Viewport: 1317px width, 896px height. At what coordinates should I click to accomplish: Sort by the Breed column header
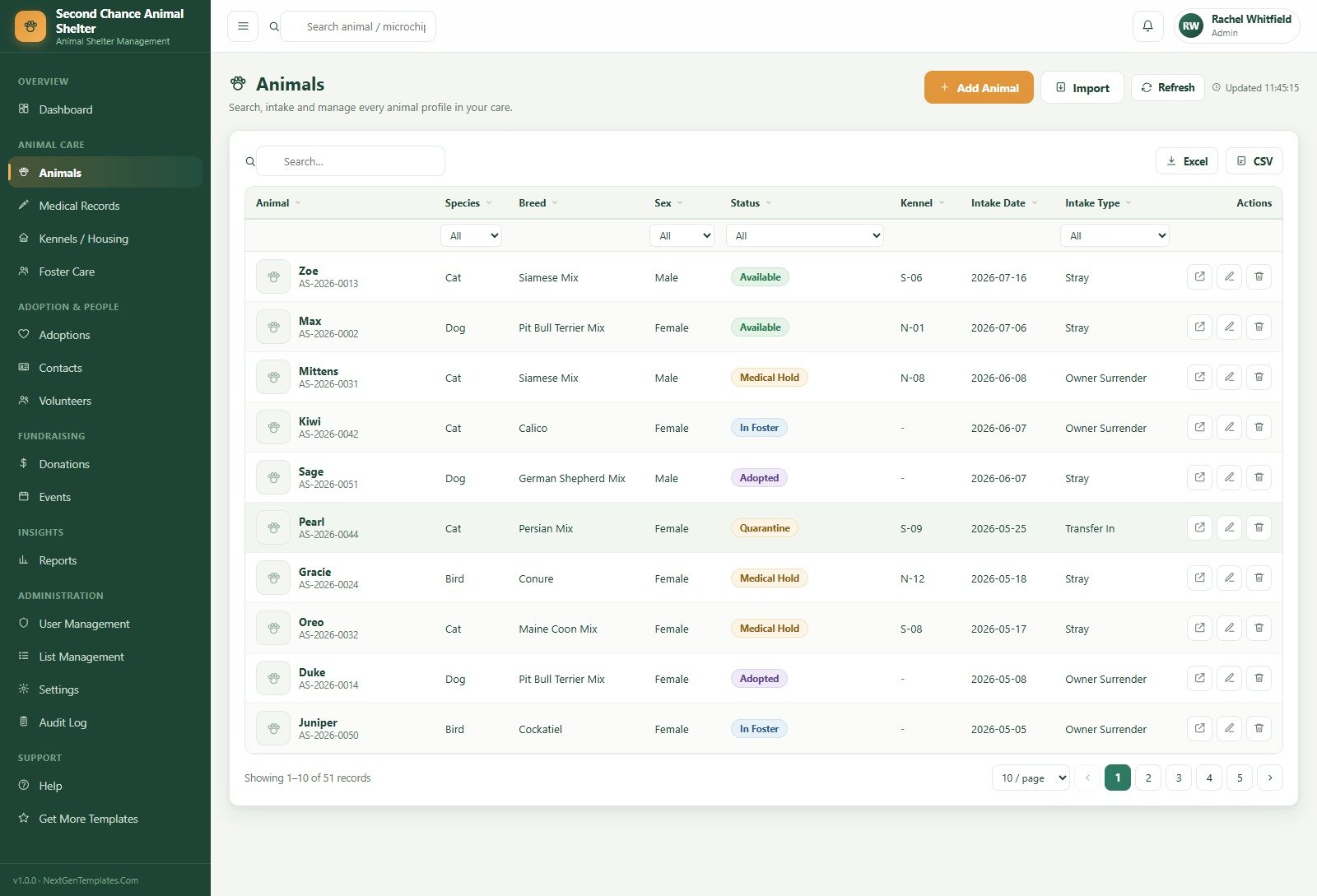[538, 203]
